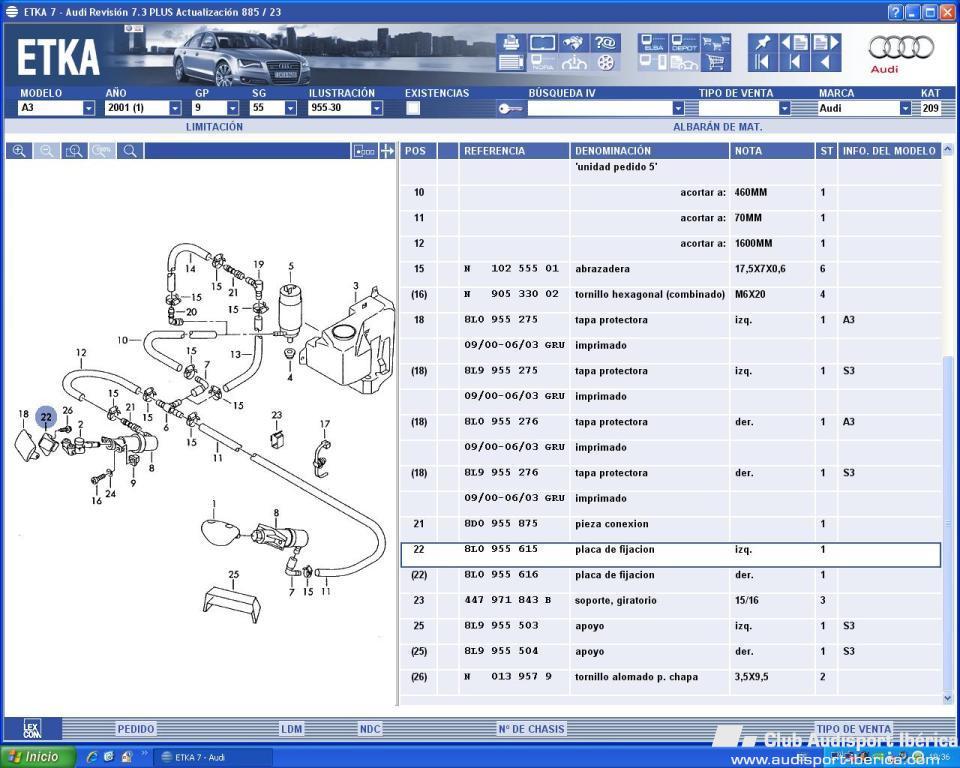Click the NORA toolbar icon
Image resolution: width=960 pixels, height=768 pixels.
click(x=542, y=62)
